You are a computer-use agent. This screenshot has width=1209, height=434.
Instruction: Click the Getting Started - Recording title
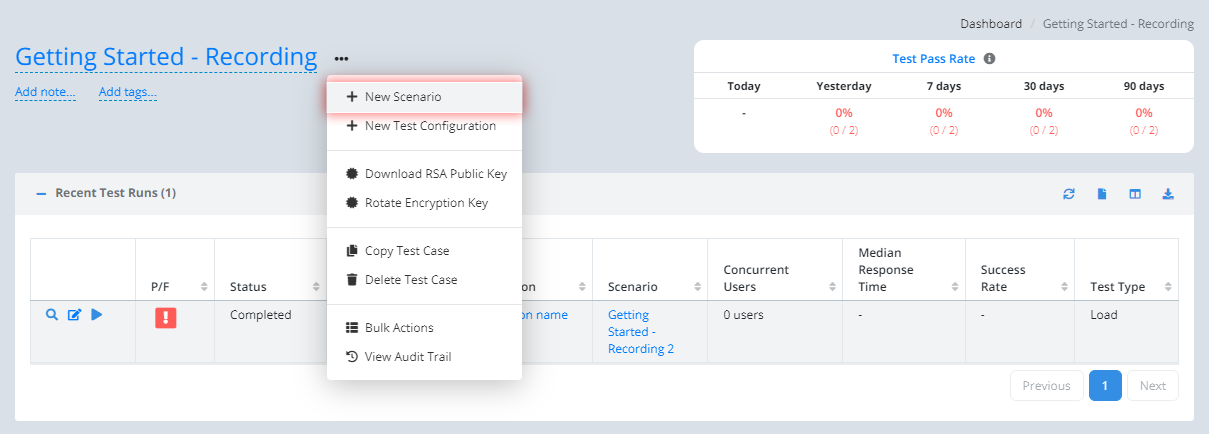tap(166, 57)
